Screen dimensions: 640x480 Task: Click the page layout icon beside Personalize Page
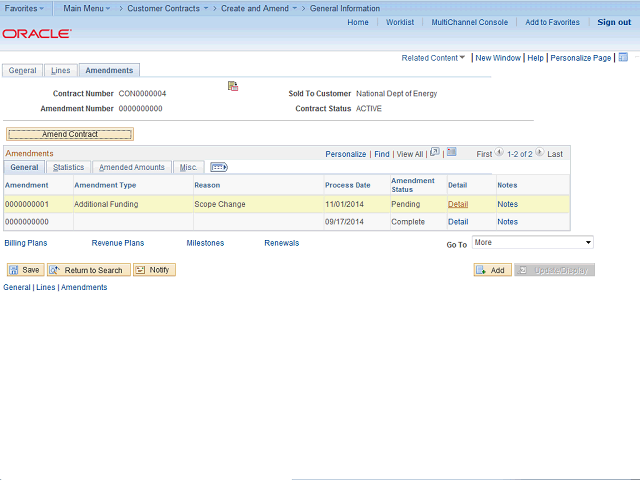coord(623,57)
